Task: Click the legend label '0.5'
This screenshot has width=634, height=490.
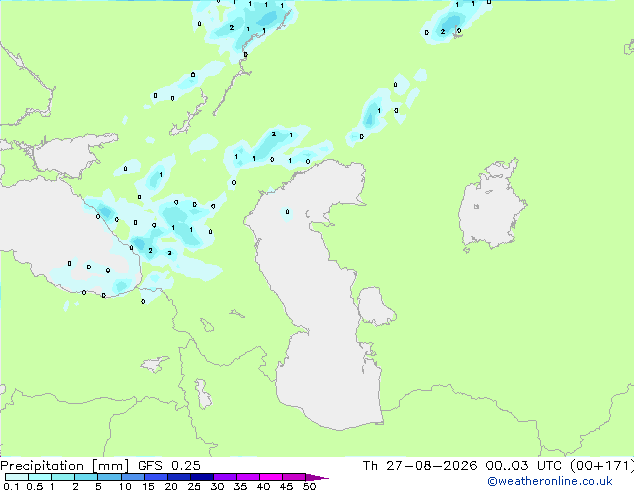Action: click(35, 486)
